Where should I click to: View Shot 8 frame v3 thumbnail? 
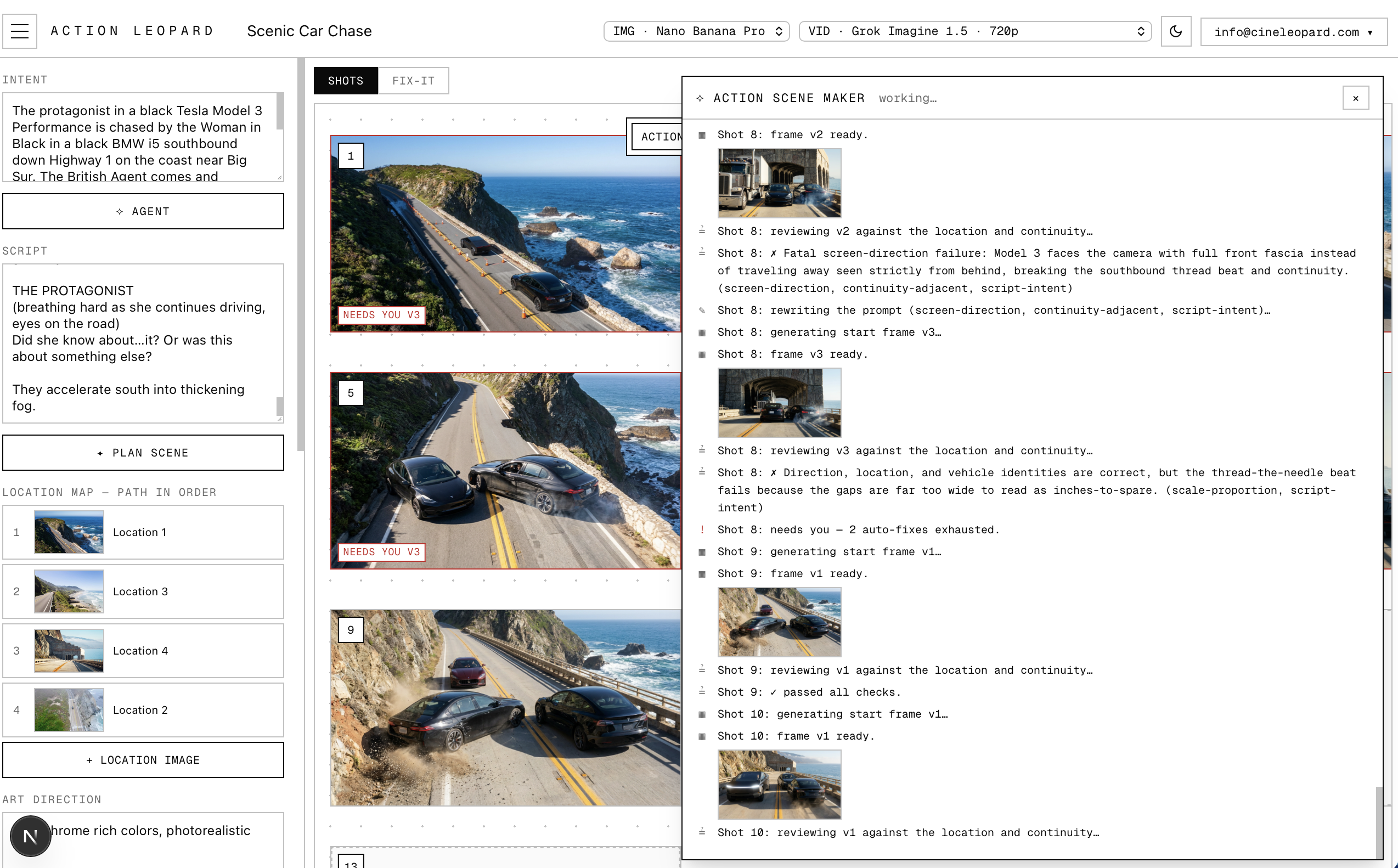click(779, 402)
